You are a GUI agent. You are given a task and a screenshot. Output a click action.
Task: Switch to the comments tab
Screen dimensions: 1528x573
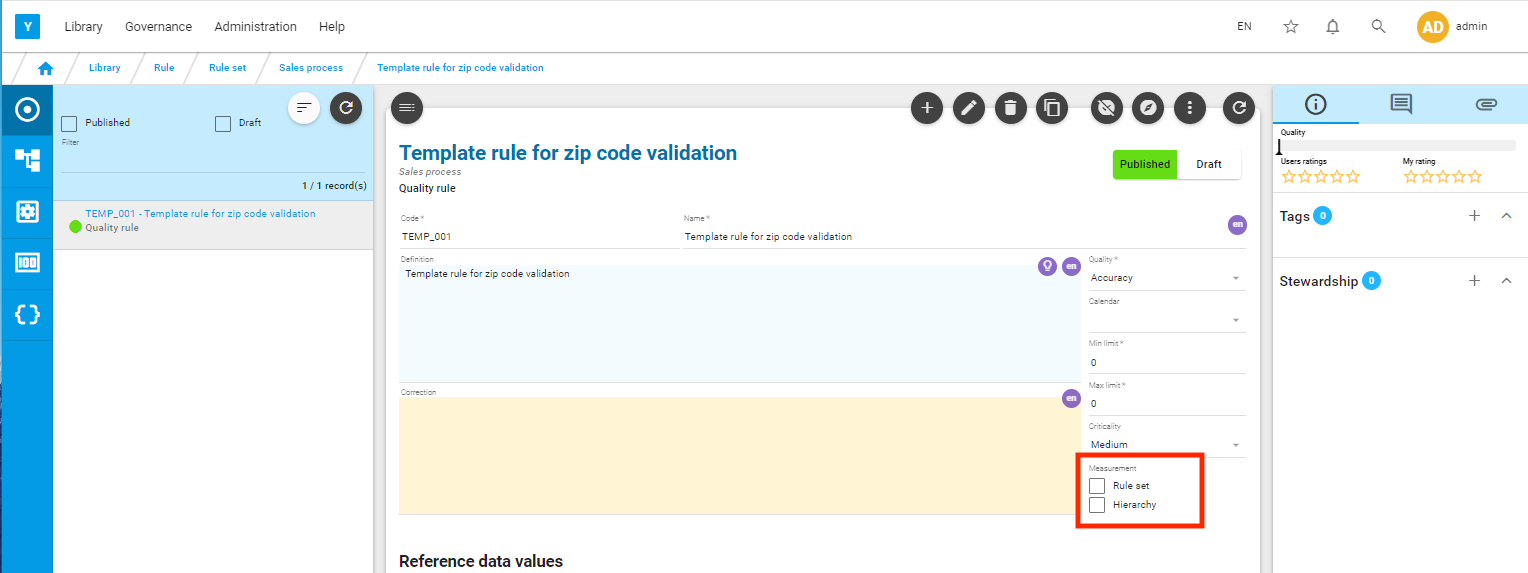coord(1400,104)
